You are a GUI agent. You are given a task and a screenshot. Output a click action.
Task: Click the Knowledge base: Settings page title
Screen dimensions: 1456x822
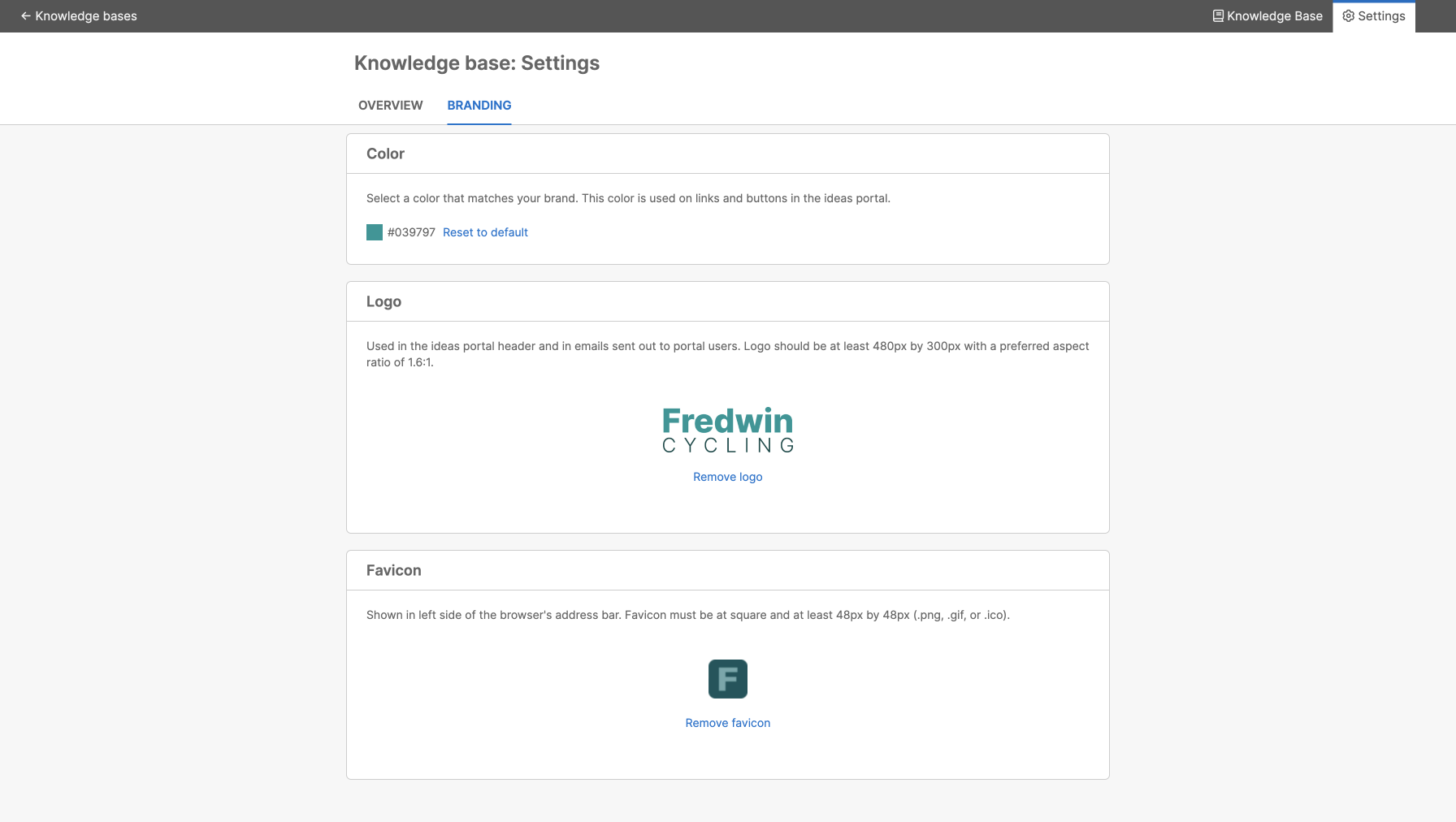476,63
